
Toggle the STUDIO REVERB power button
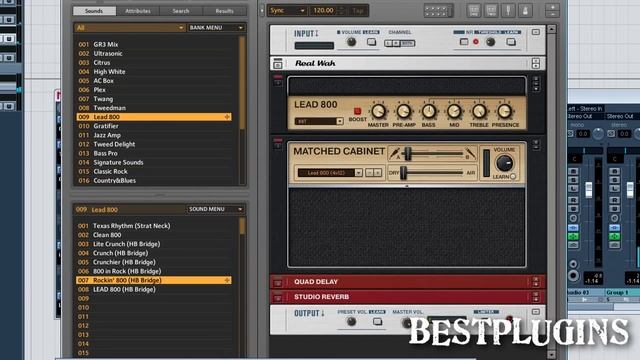(278, 297)
